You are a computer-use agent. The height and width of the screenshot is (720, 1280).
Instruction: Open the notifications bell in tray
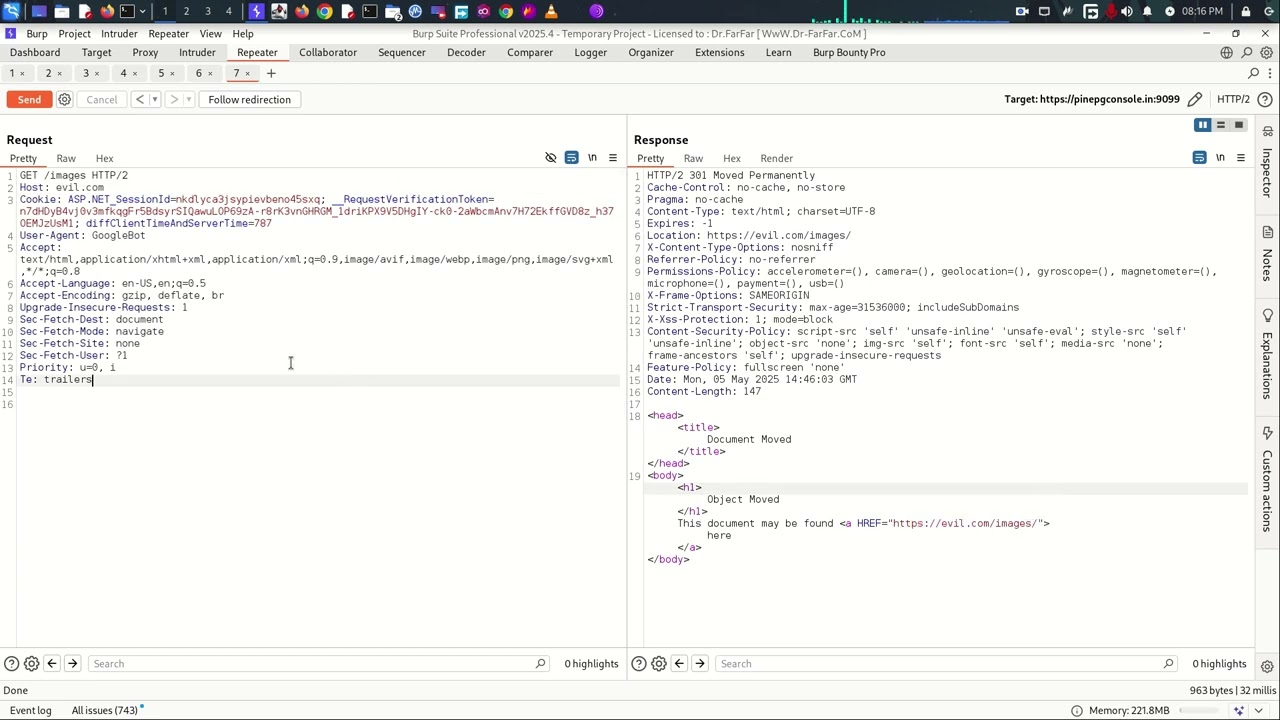pyautogui.click(x=1147, y=12)
